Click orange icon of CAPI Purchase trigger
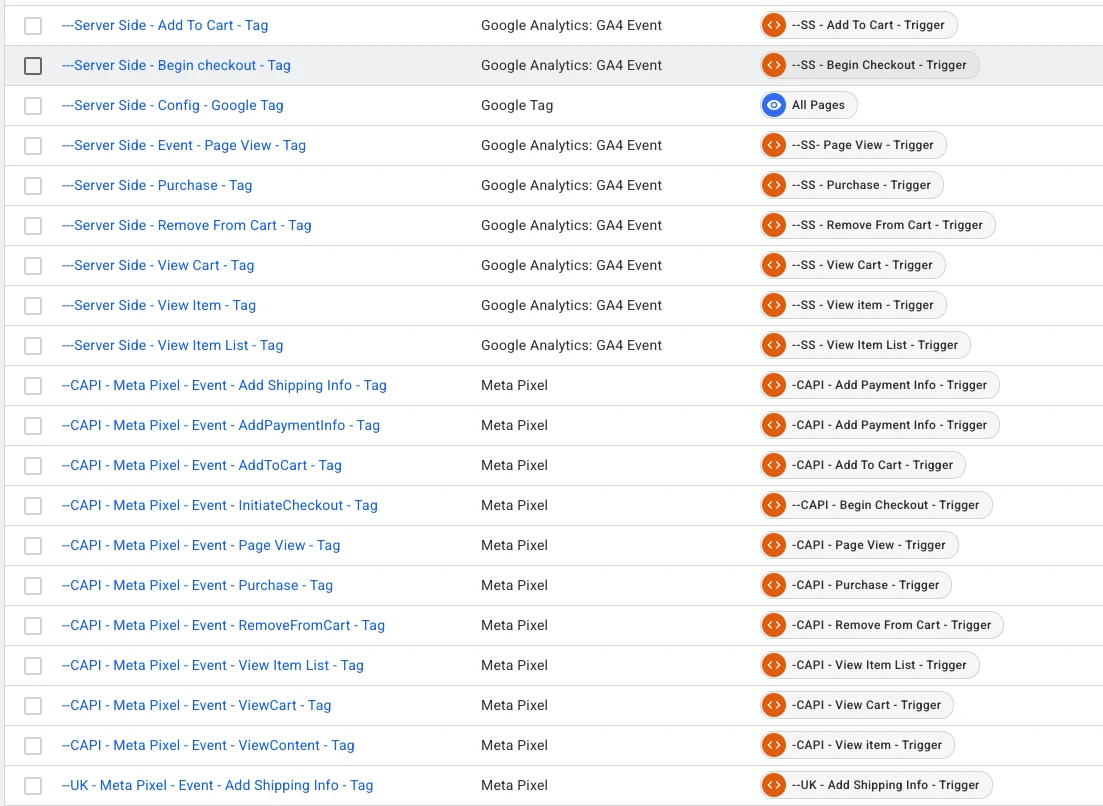 pos(774,585)
